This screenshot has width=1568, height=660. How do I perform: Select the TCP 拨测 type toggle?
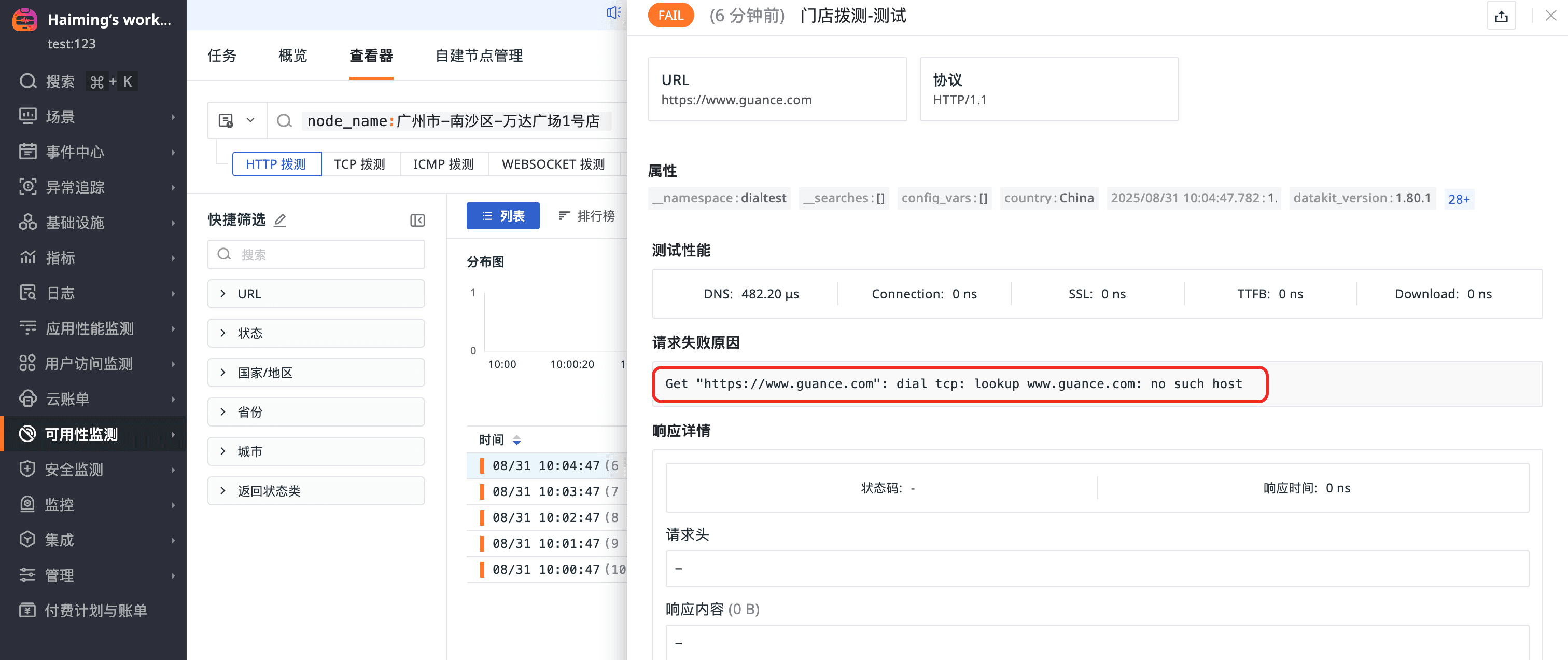(359, 164)
